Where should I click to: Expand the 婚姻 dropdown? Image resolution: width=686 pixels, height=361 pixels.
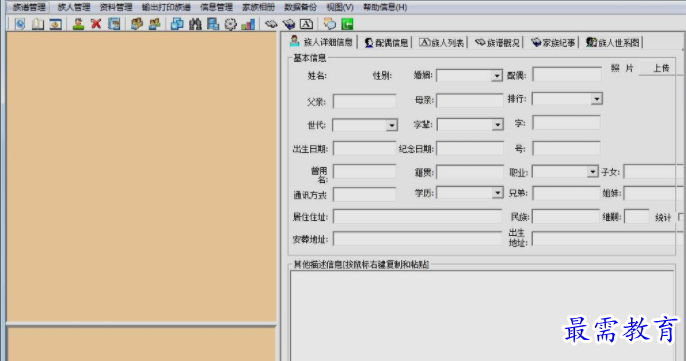point(496,76)
